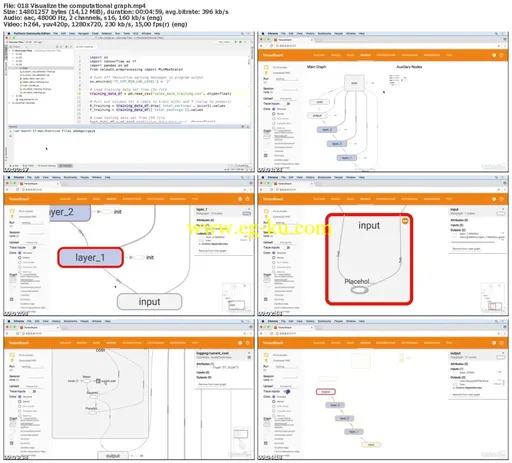Click the cost node in Main Graph frame
Screen dimensions: 512x463
tap(319, 102)
